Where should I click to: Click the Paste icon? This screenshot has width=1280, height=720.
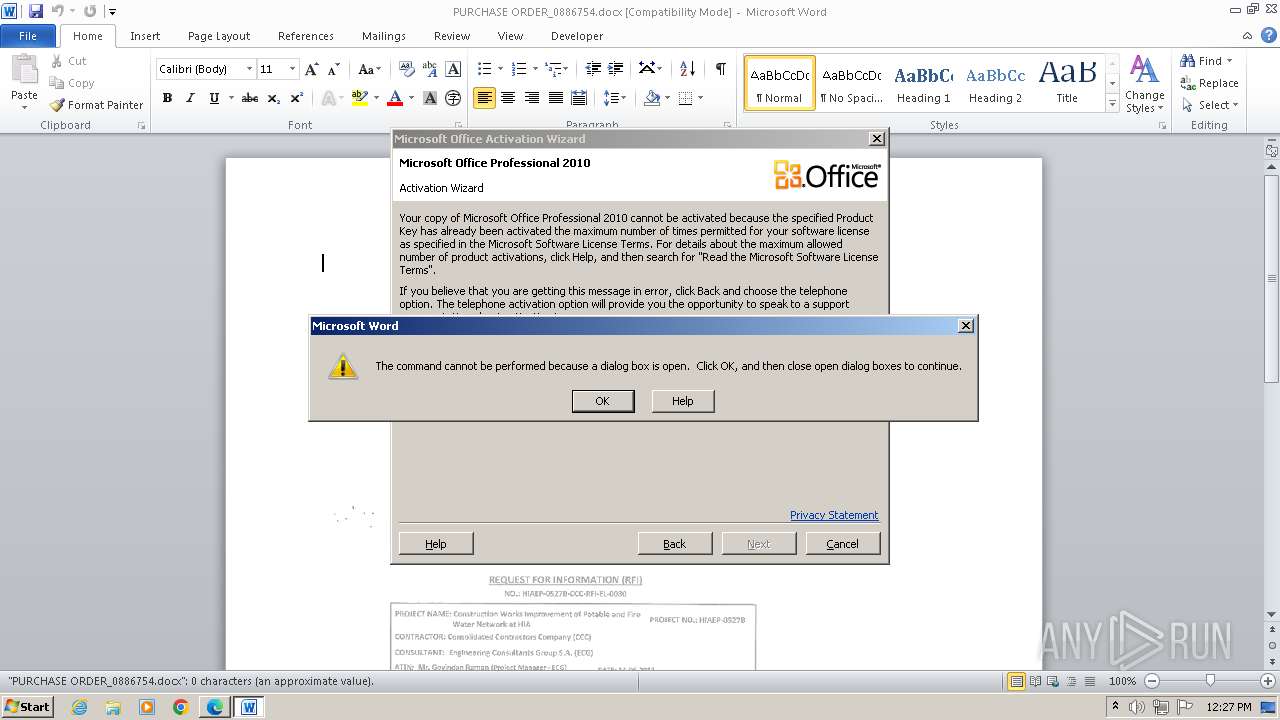click(24, 69)
